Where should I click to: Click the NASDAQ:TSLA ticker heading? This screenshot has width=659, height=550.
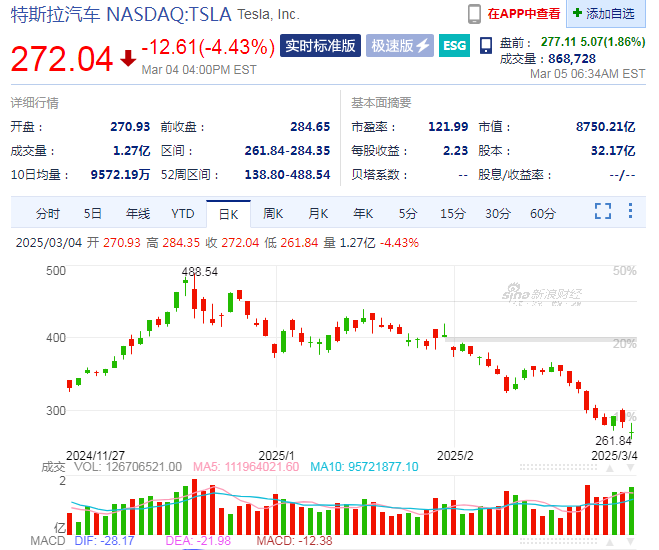pyautogui.click(x=169, y=14)
